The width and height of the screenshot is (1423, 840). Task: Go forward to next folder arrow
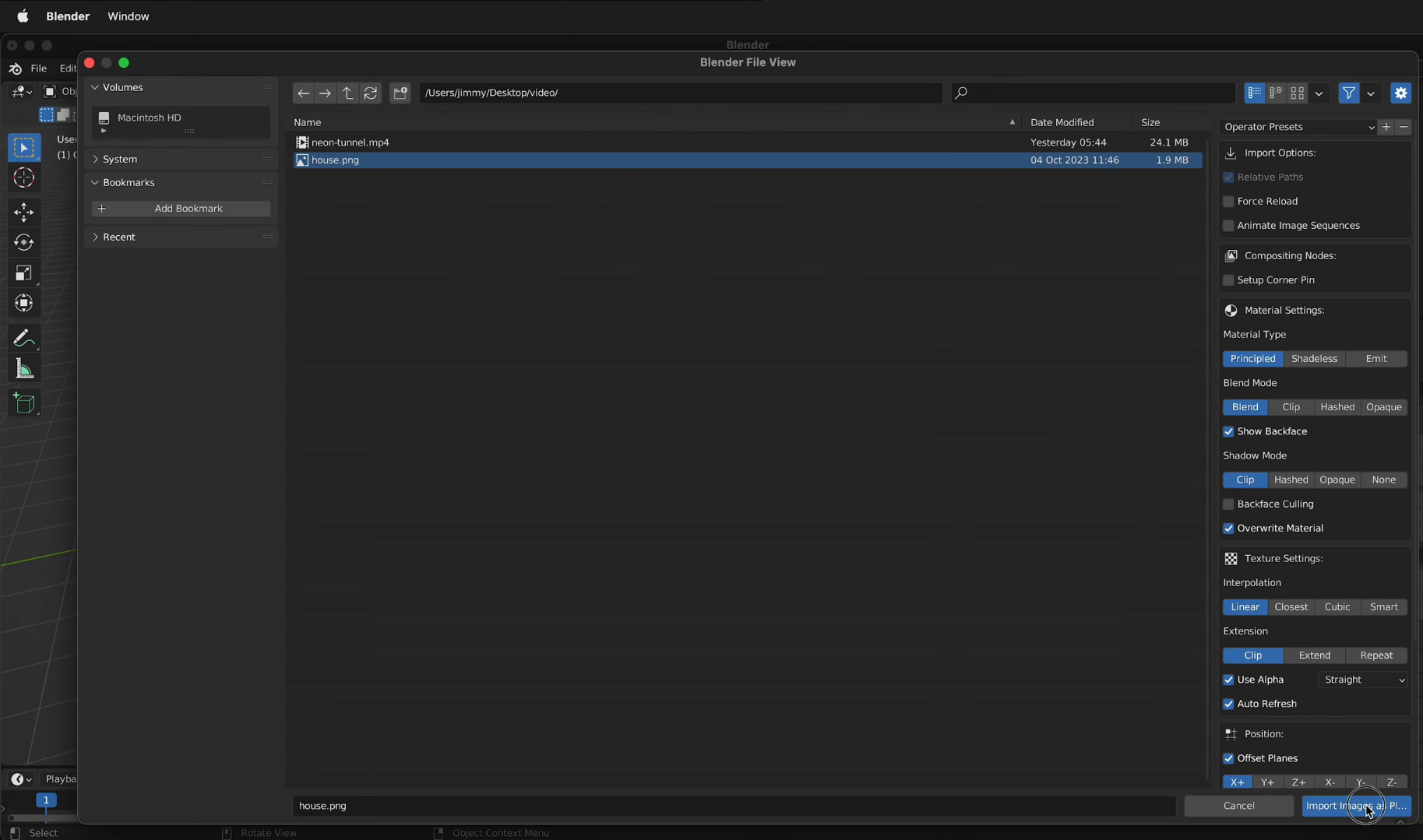click(x=326, y=93)
